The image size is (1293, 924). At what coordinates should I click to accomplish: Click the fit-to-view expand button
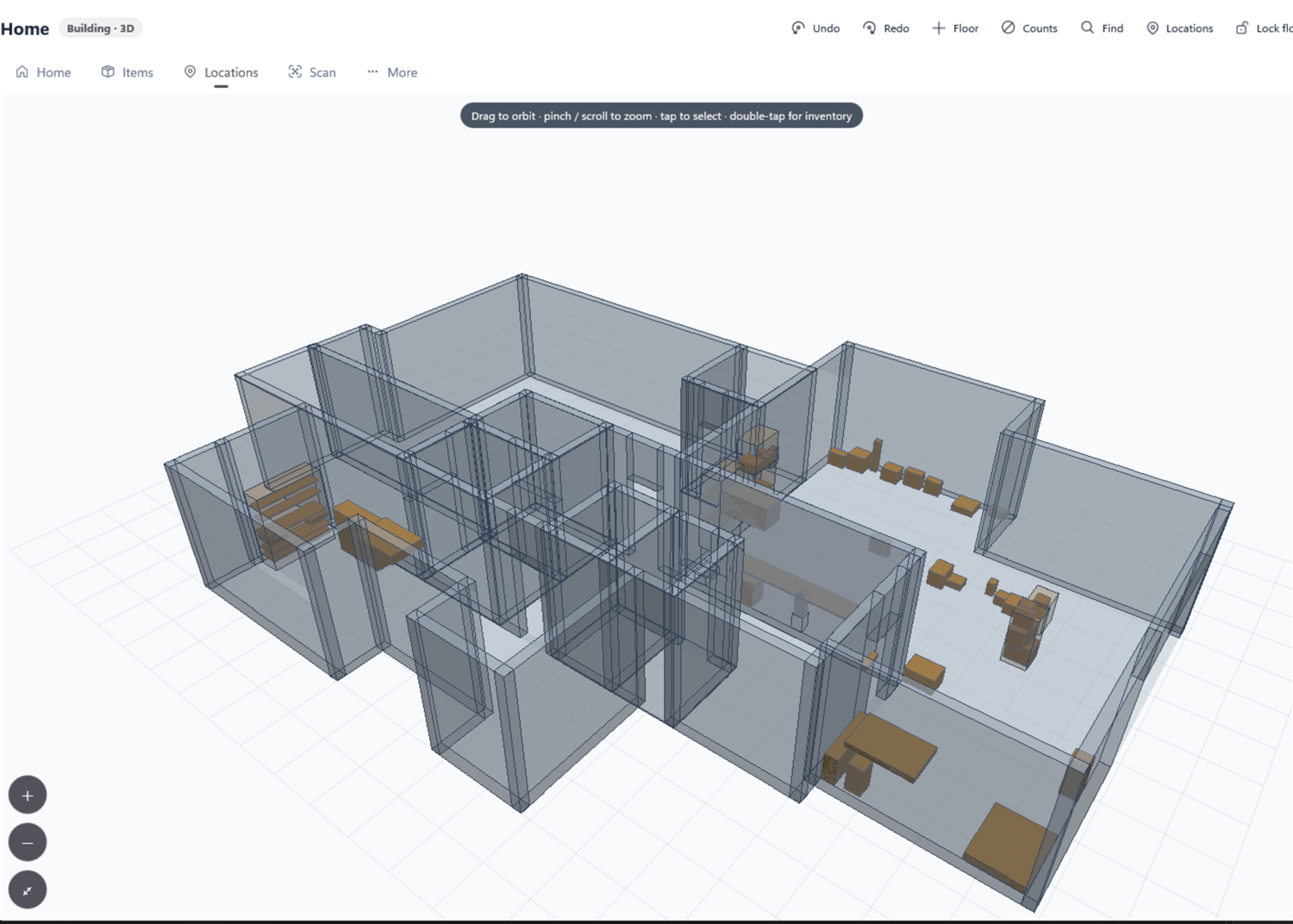[28, 890]
